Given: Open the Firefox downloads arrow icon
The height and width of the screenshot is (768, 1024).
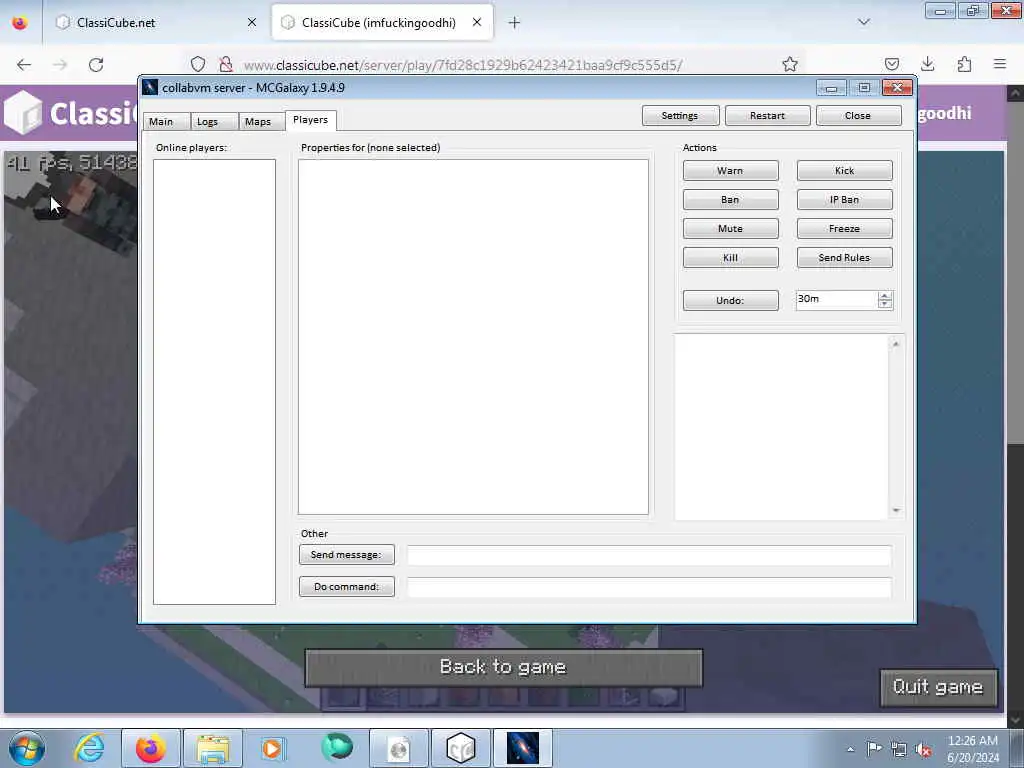Looking at the screenshot, I should click(x=927, y=64).
